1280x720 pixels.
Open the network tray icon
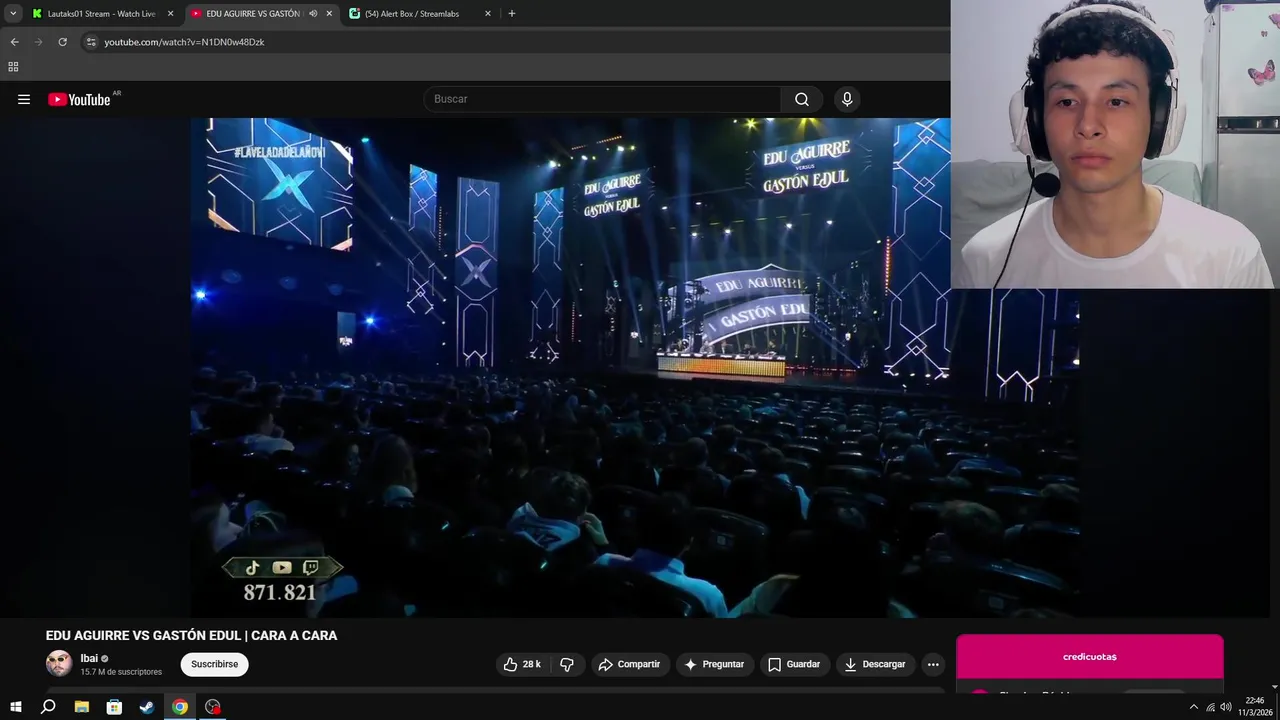1210,707
